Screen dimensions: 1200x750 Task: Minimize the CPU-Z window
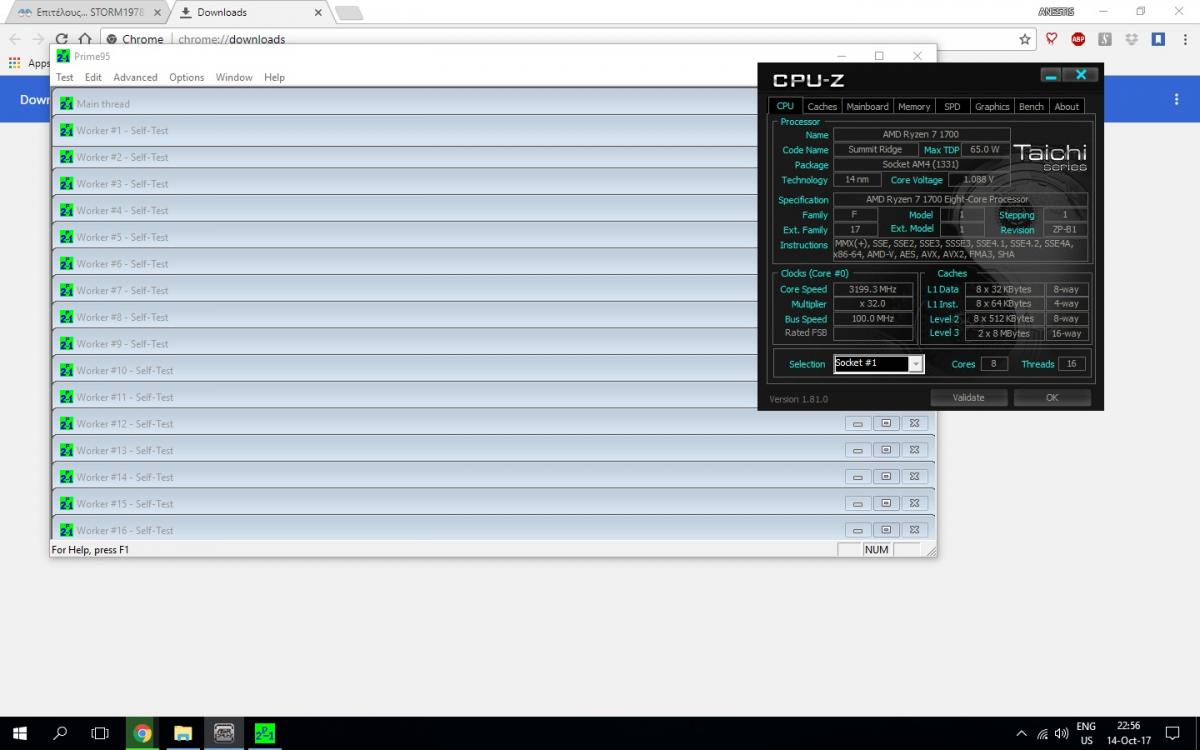pos(1050,75)
